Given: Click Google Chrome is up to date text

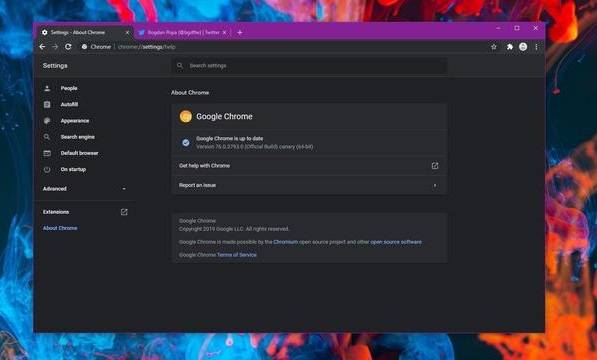Looking at the screenshot, I should [230, 139].
